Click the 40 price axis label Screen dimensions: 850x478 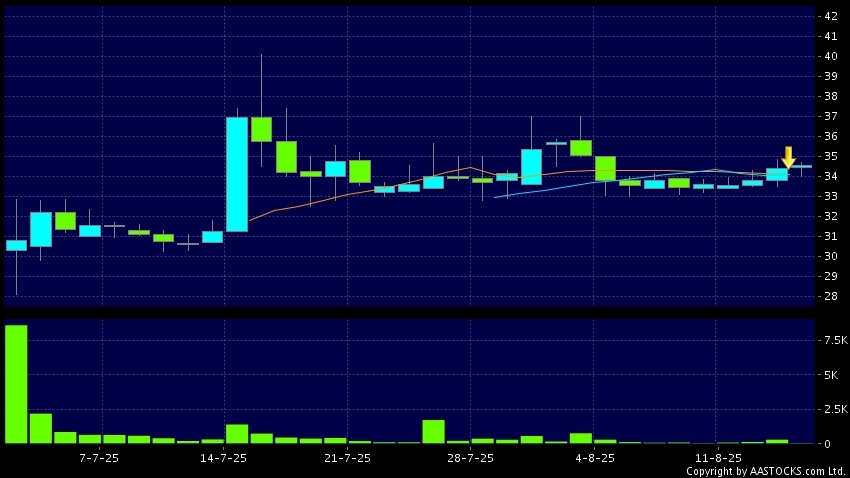pyautogui.click(x=831, y=56)
